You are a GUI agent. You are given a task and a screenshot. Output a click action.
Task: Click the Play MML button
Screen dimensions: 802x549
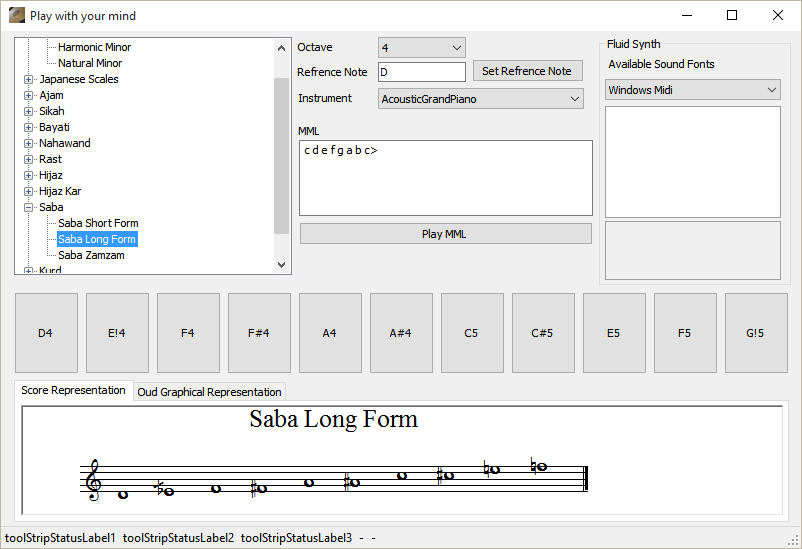pos(445,234)
